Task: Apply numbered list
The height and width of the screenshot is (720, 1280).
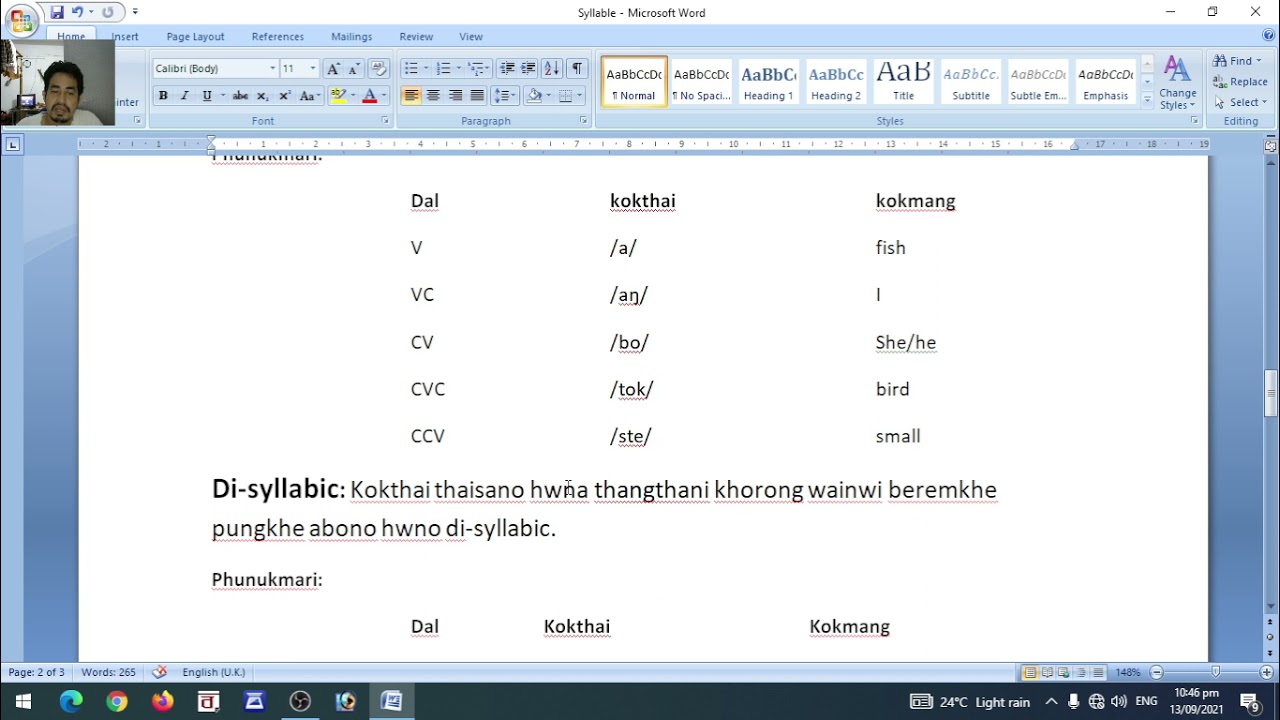Action: pos(443,68)
